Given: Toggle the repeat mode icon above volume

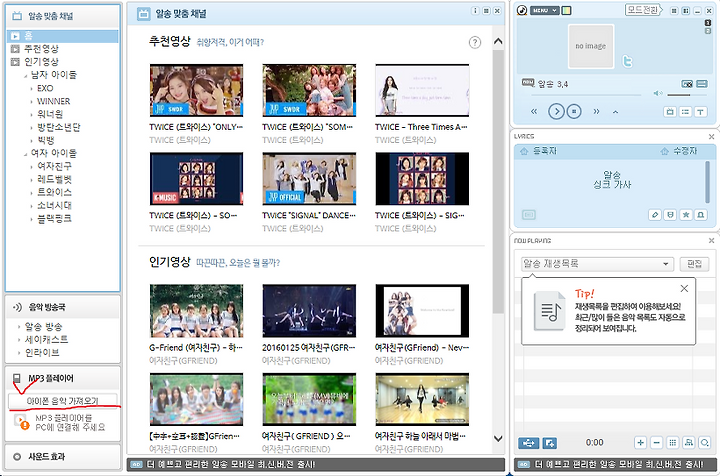Looking at the screenshot, I should (x=687, y=84).
